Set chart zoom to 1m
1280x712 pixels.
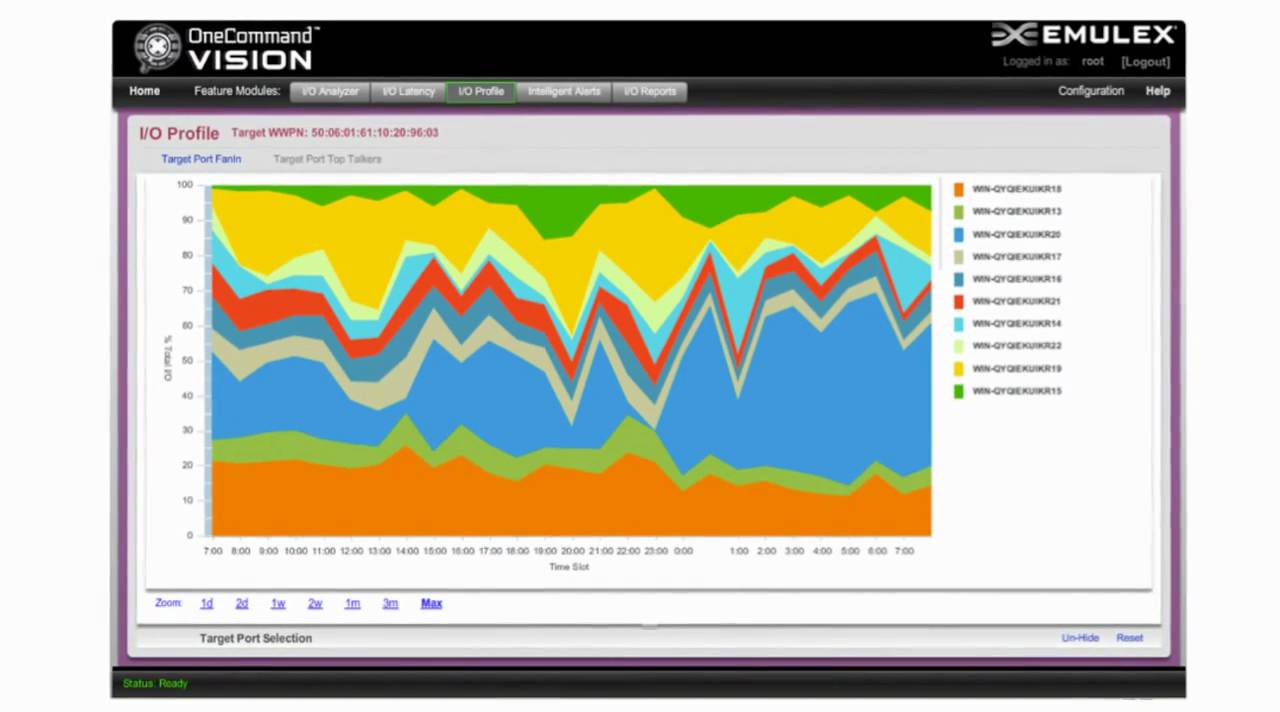coord(352,604)
